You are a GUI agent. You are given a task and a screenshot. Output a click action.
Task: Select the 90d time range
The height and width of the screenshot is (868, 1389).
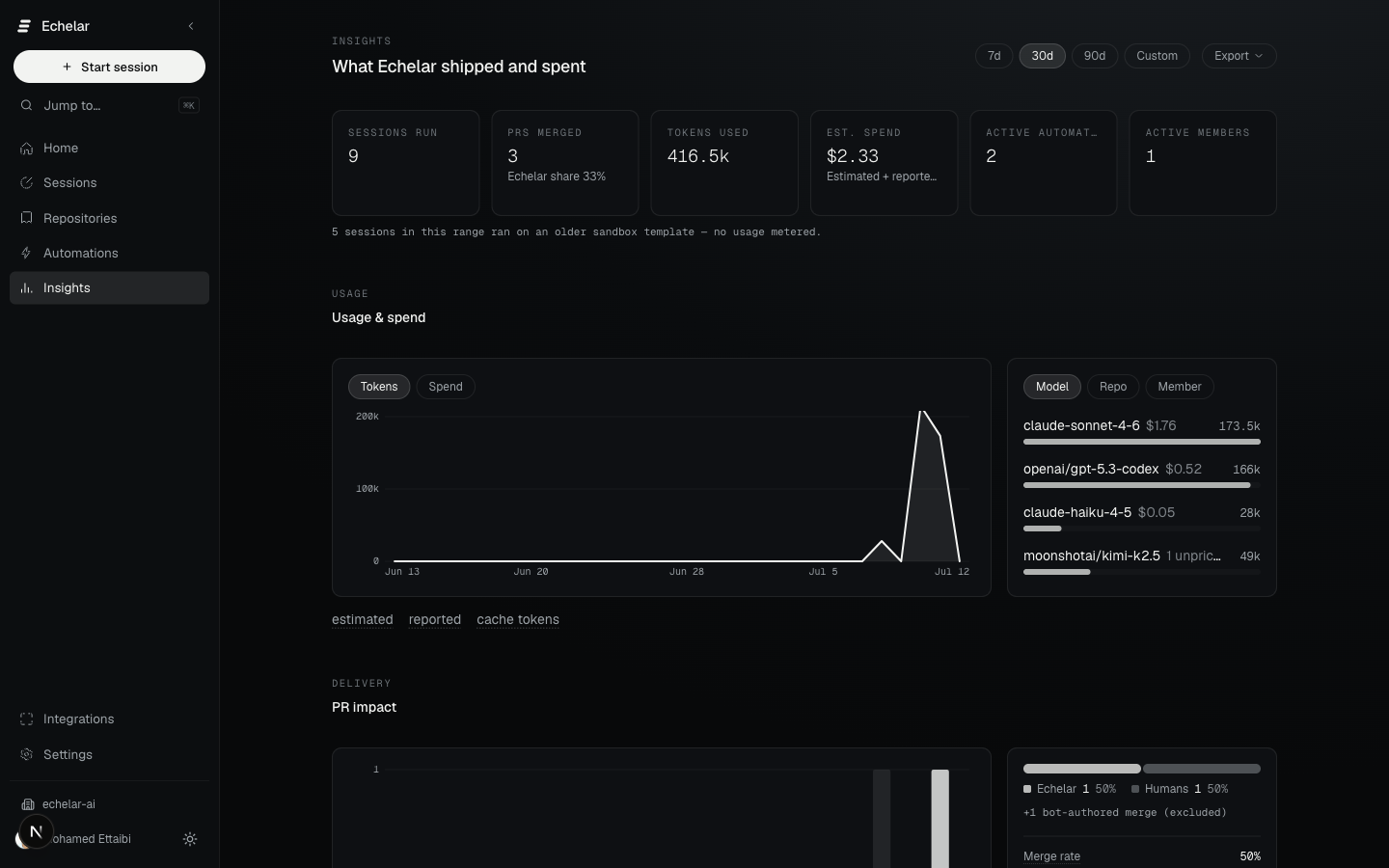1095,56
